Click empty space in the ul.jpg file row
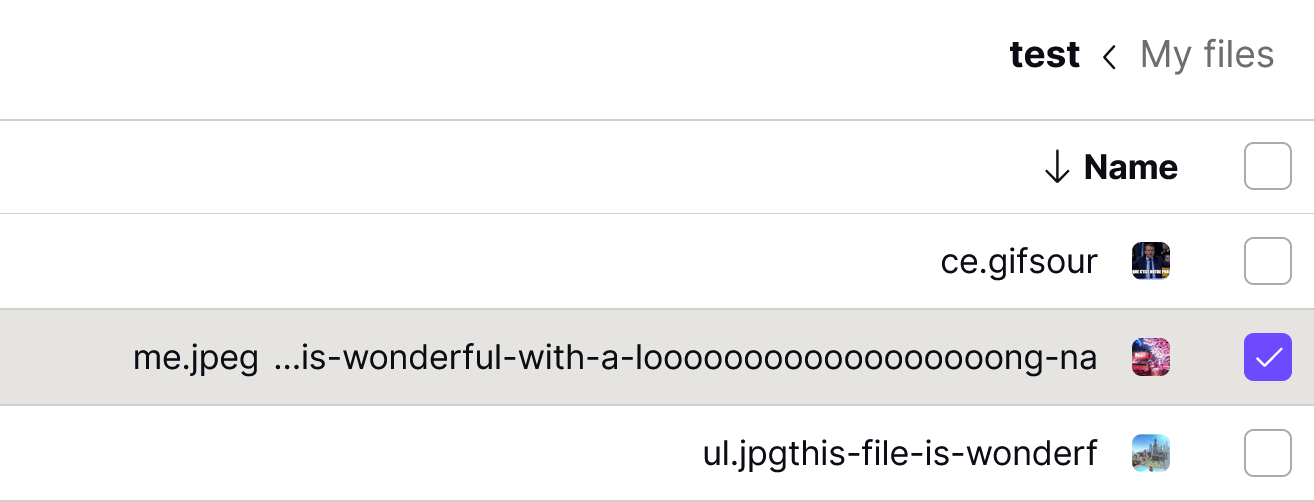Screen dimensions: 1314x502 coord(350,454)
